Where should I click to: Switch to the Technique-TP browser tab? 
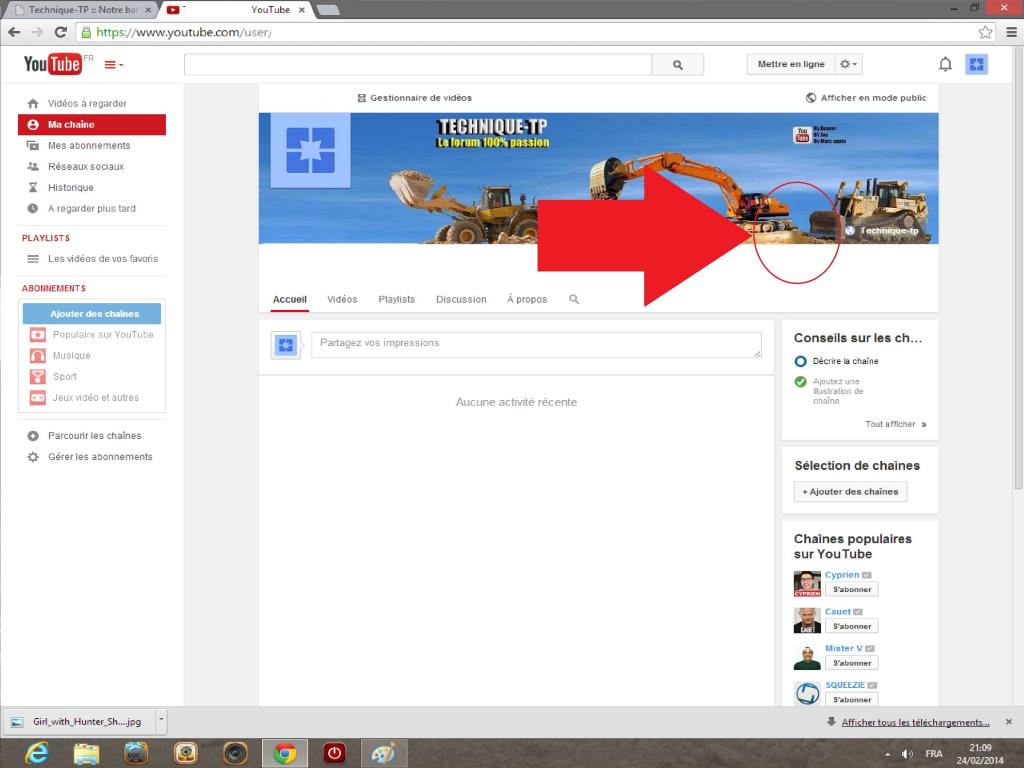[82, 10]
